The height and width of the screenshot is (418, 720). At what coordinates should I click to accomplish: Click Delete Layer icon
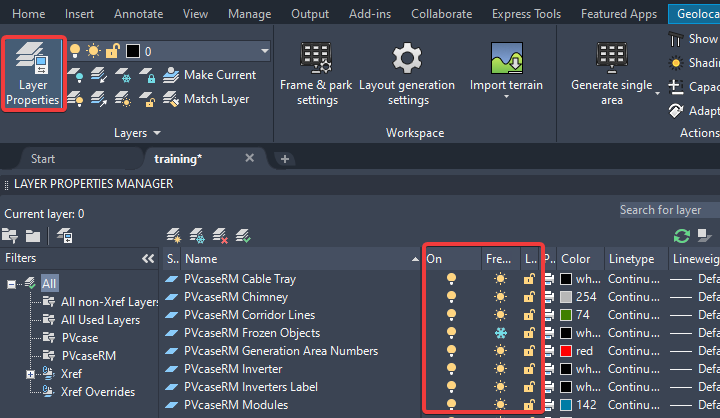[220, 236]
